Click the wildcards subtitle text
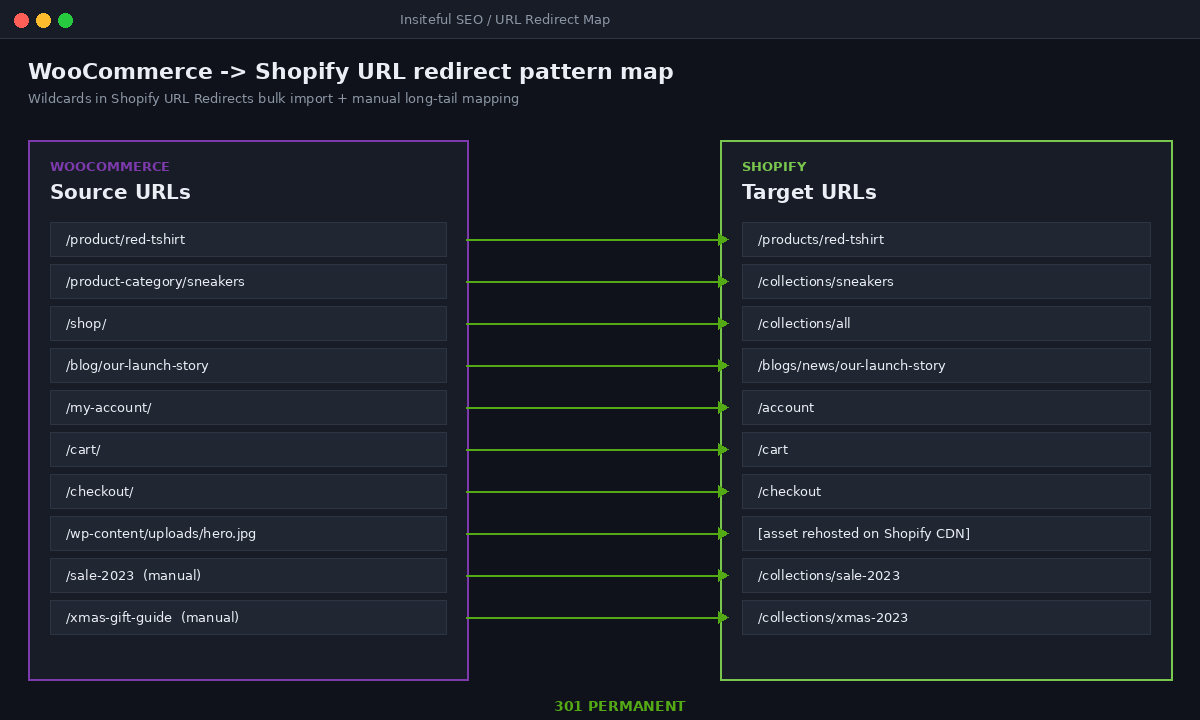 (273, 99)
